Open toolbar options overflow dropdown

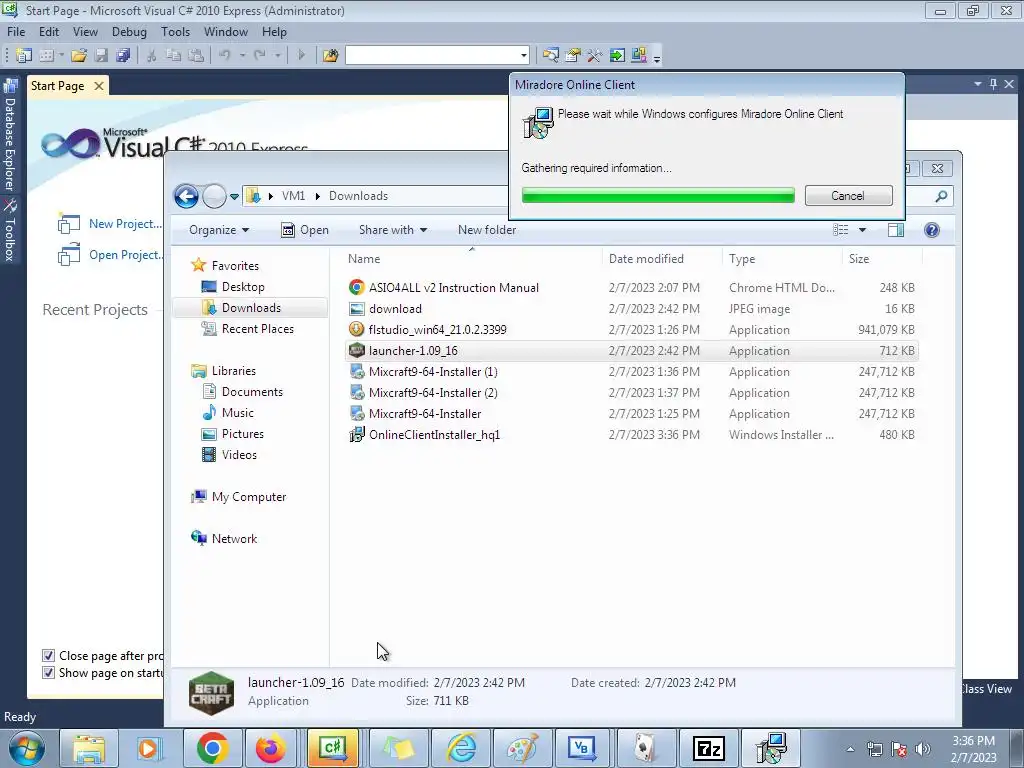coord(657,58)
